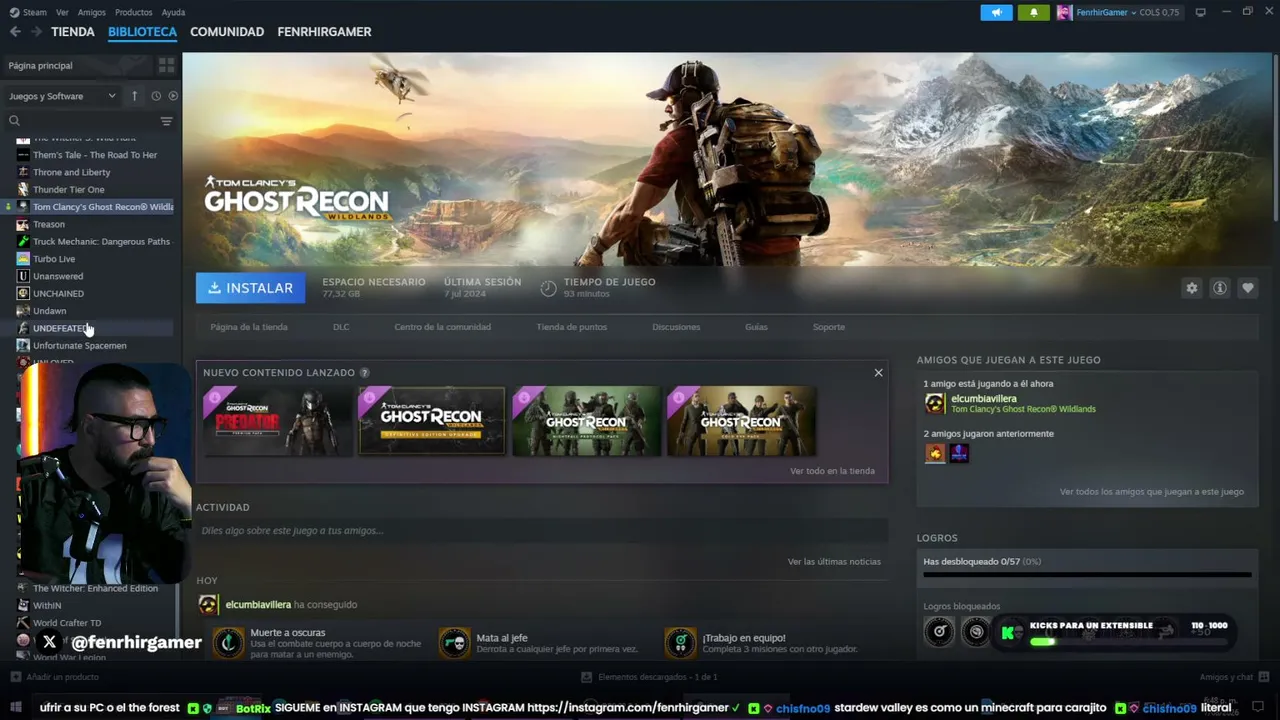Click the sort-order up arrow in sidebar
This screenshot has height=720, width=1280.
tap(134, 96)
